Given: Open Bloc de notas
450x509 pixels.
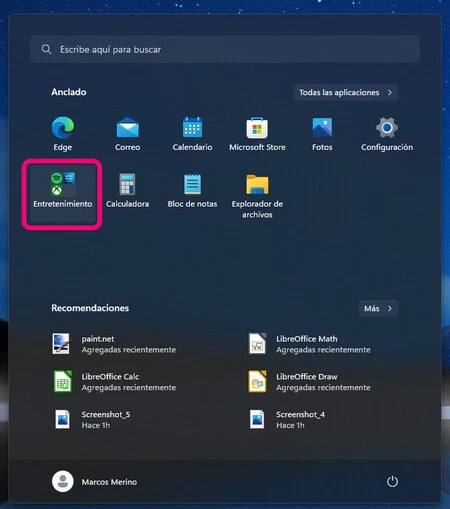Looking at the screenshot, I should 192,190.
